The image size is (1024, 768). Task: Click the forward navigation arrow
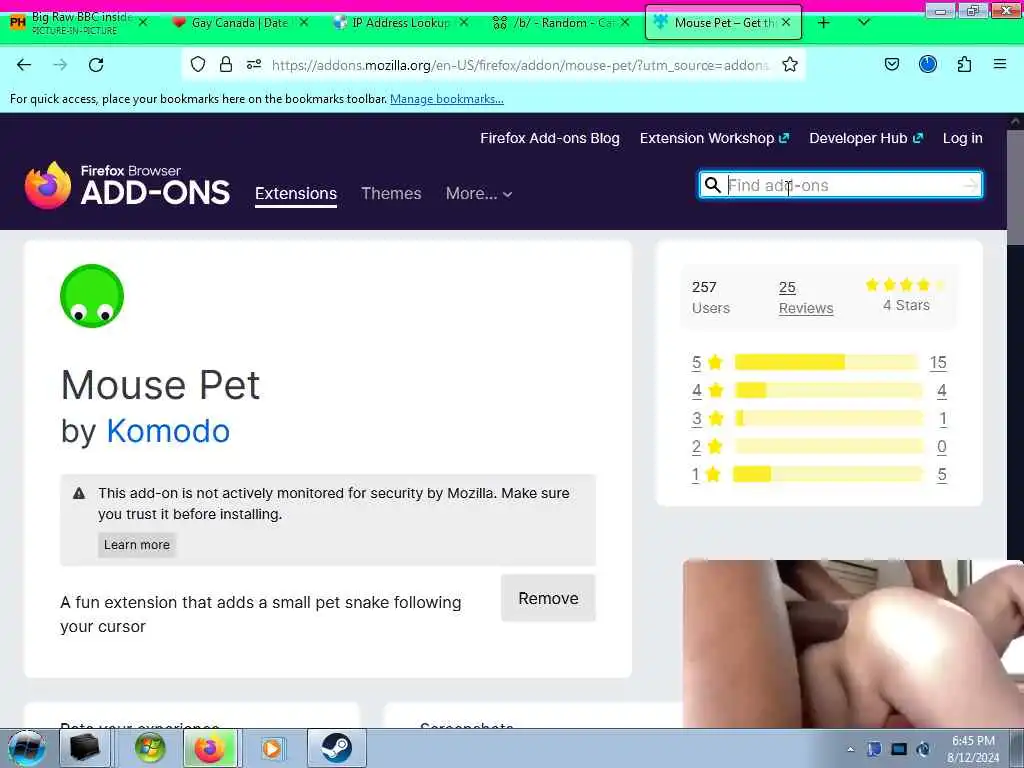[60, 65]
